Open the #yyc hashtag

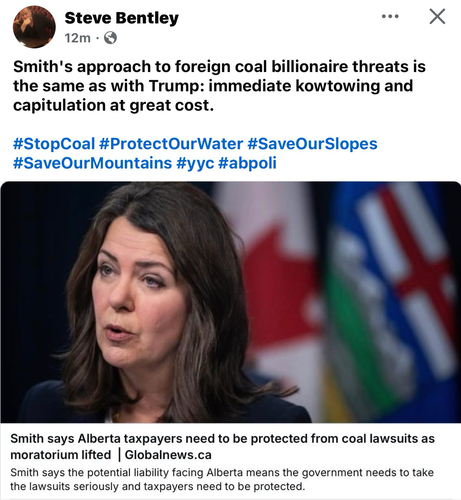coord(195,163)
